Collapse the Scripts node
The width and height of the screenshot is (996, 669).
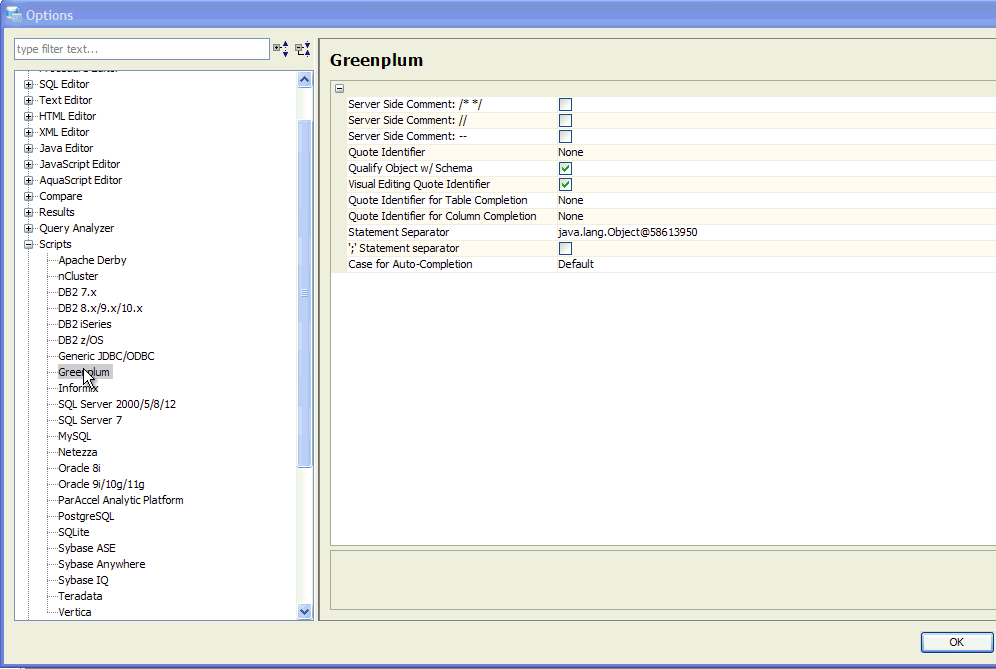click(28, 244)
